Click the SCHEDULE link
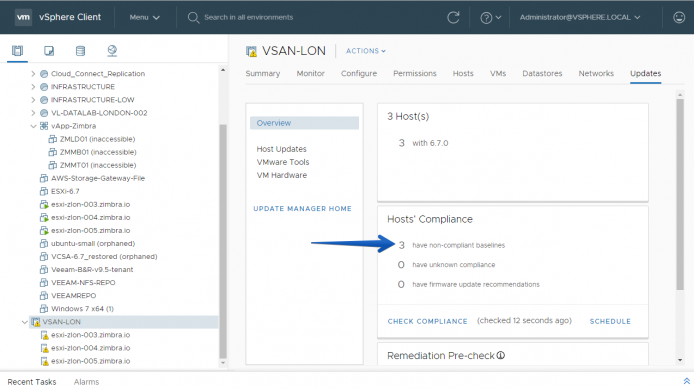Viewport: 694px width, 389px height. 610,321
